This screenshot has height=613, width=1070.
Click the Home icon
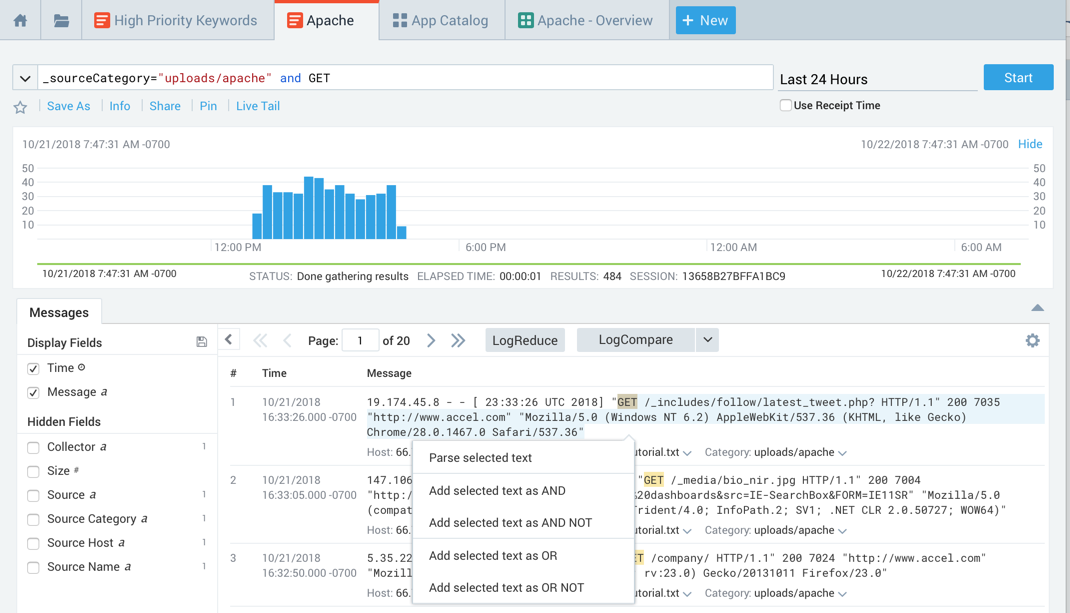(20, 20)
